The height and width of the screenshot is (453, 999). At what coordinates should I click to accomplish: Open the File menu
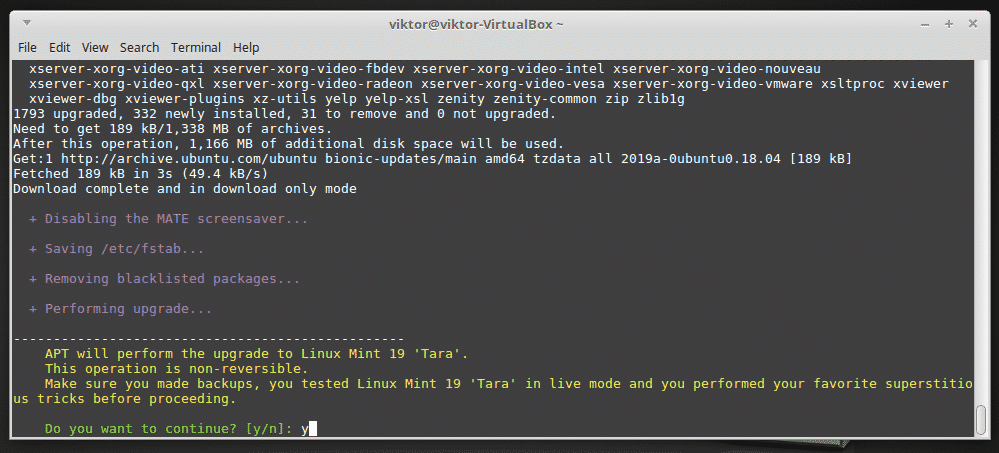point(27,47)
